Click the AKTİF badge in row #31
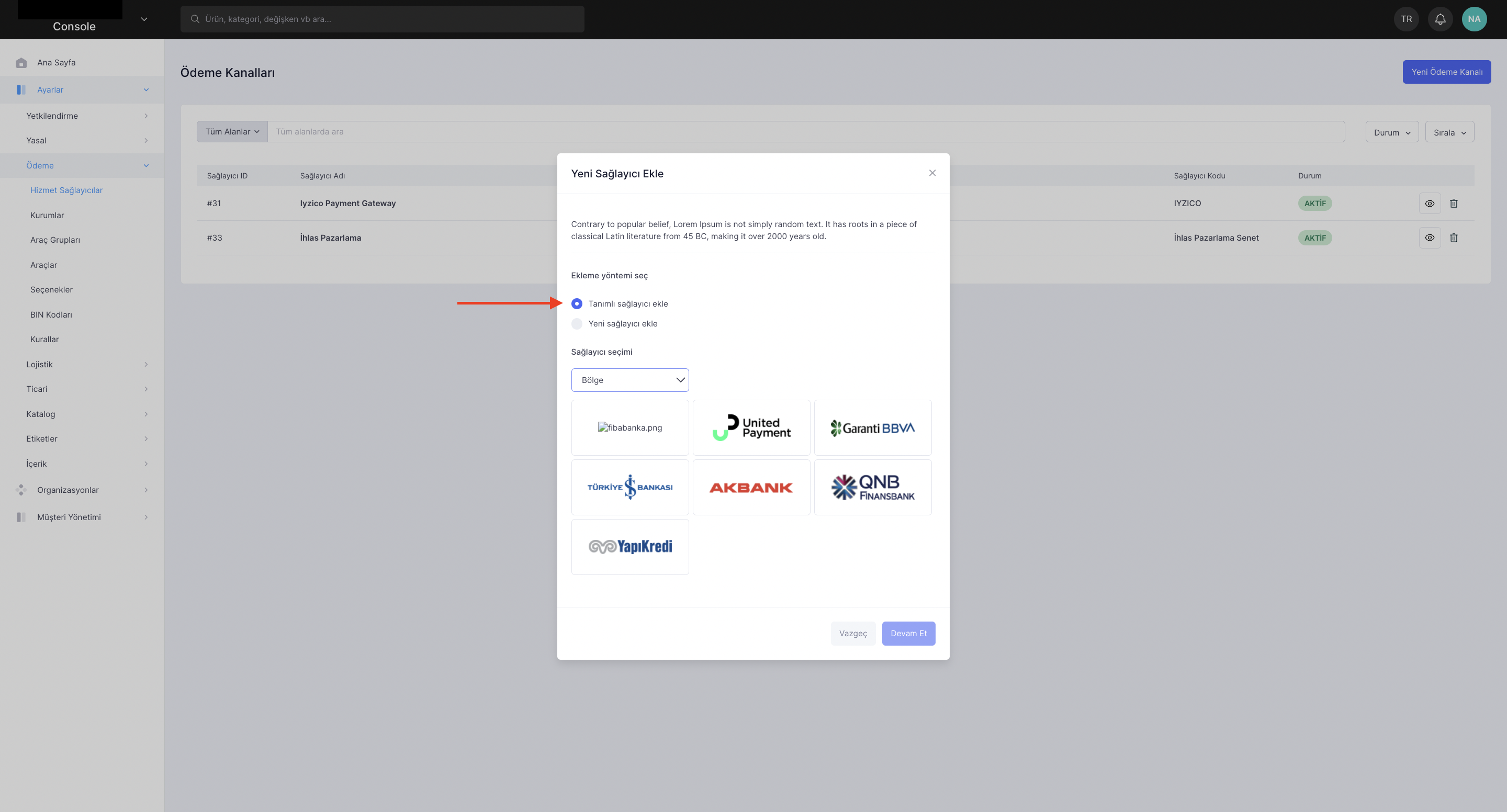The image size is (1507, 812). point(1314,204)
